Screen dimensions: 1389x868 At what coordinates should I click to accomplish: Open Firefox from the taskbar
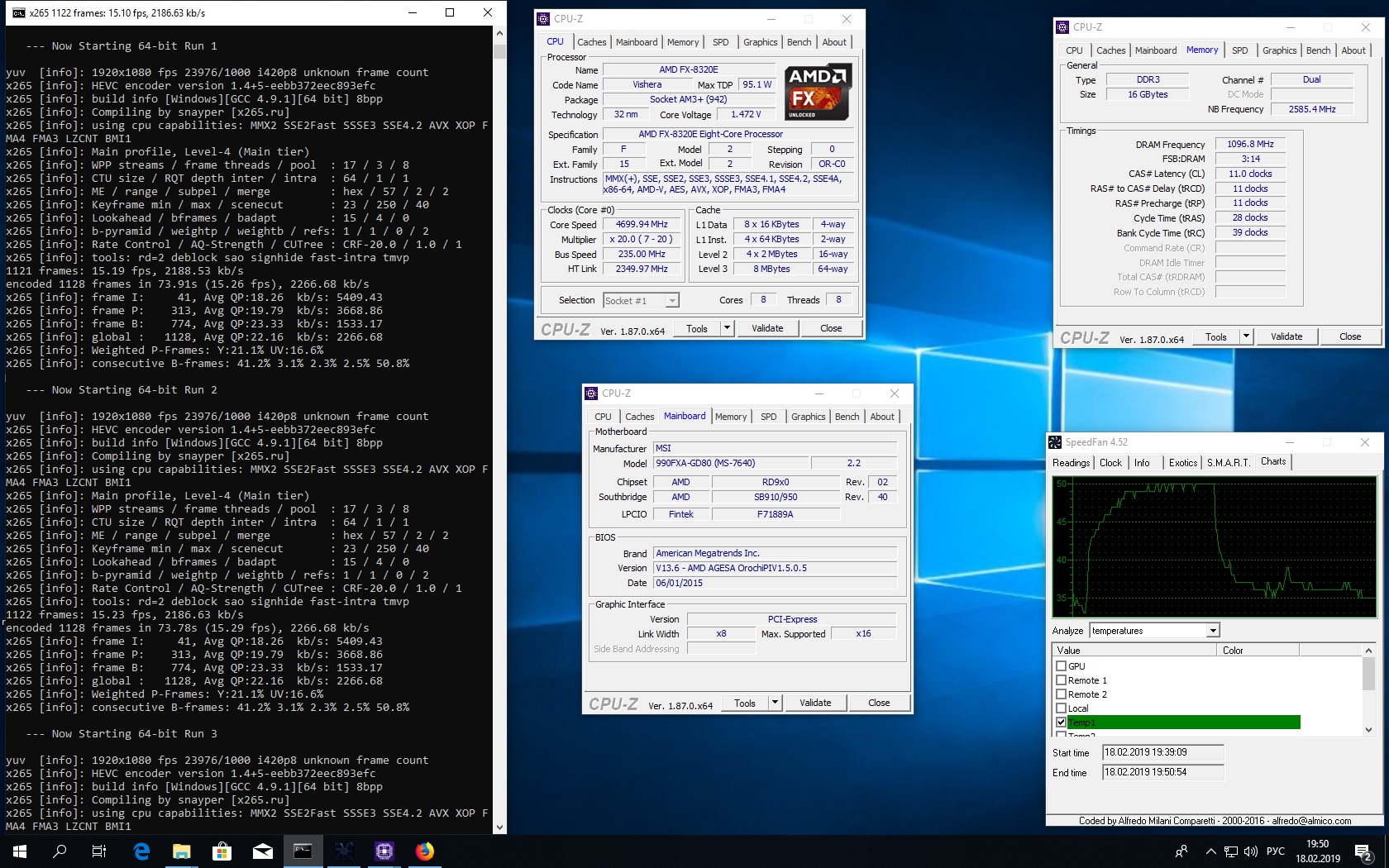point(424,851)
